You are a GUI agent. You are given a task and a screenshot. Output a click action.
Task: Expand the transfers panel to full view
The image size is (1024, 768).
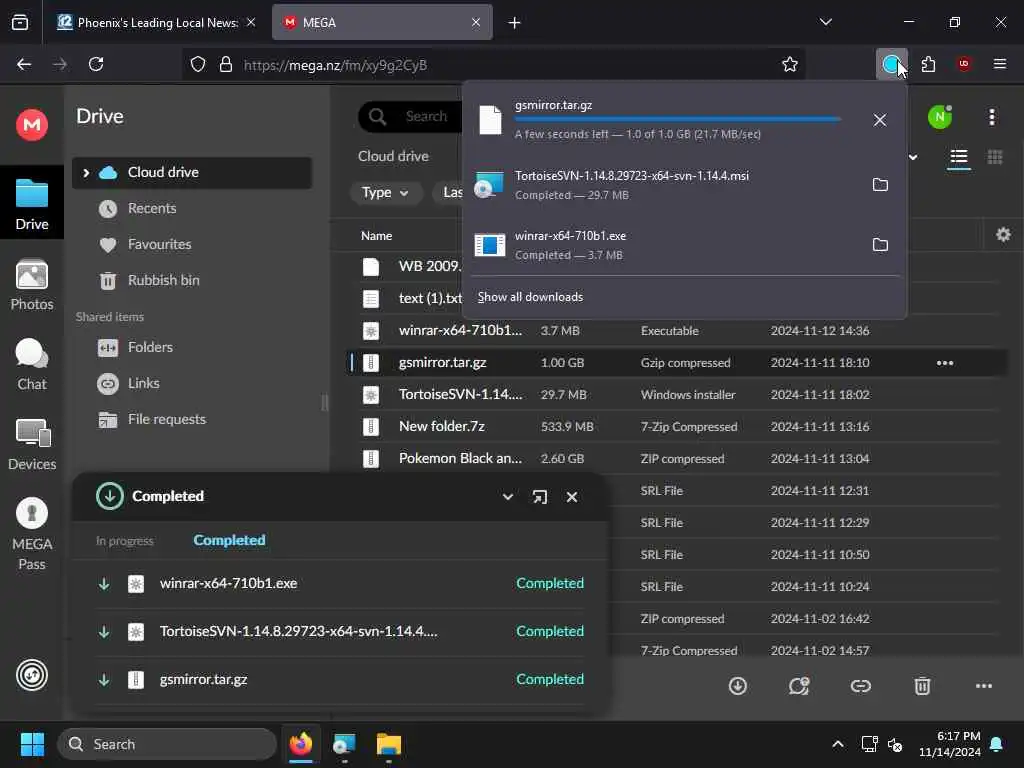tap(539, 497)
